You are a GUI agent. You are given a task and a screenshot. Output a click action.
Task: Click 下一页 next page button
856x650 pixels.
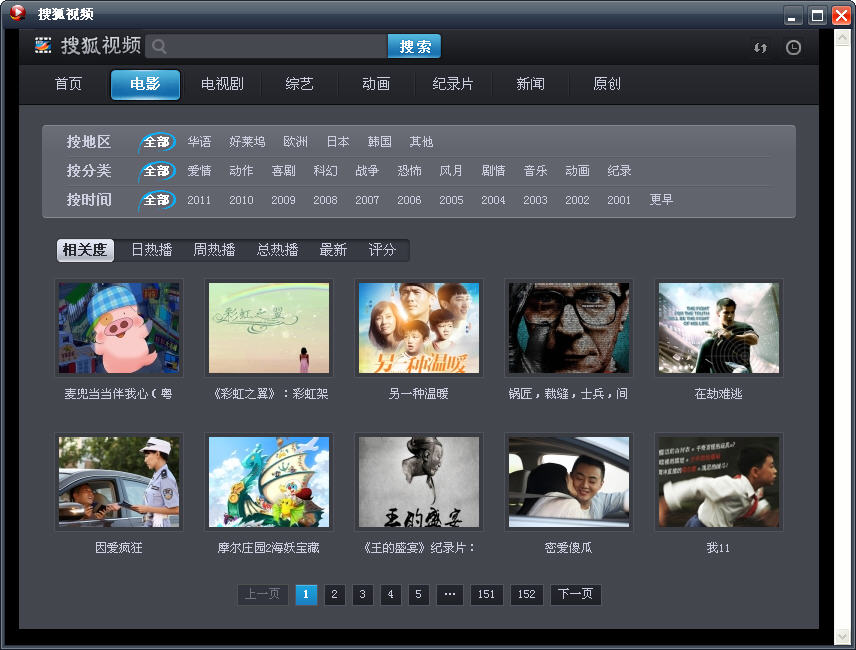[575, 594]
